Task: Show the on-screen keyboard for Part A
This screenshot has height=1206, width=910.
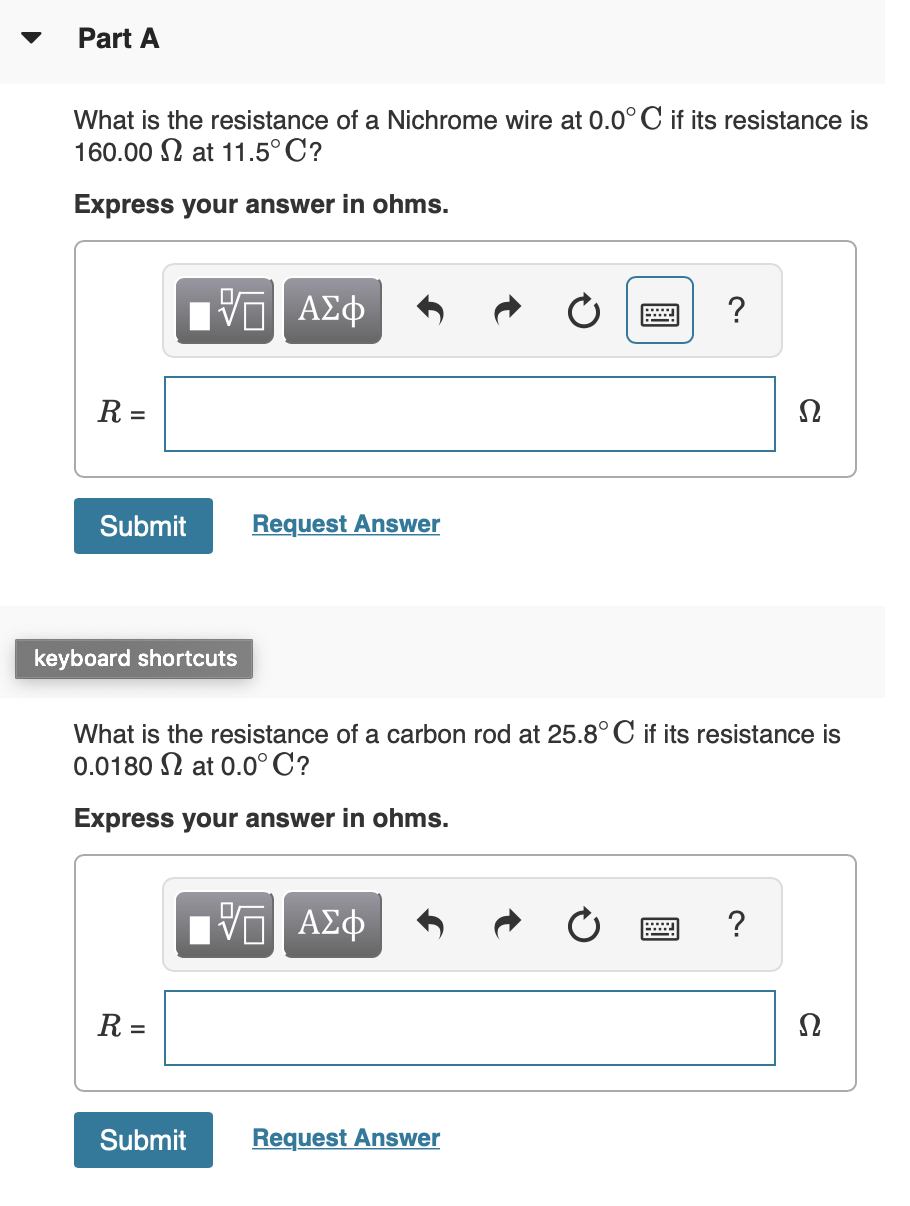Action: (659, 310)
